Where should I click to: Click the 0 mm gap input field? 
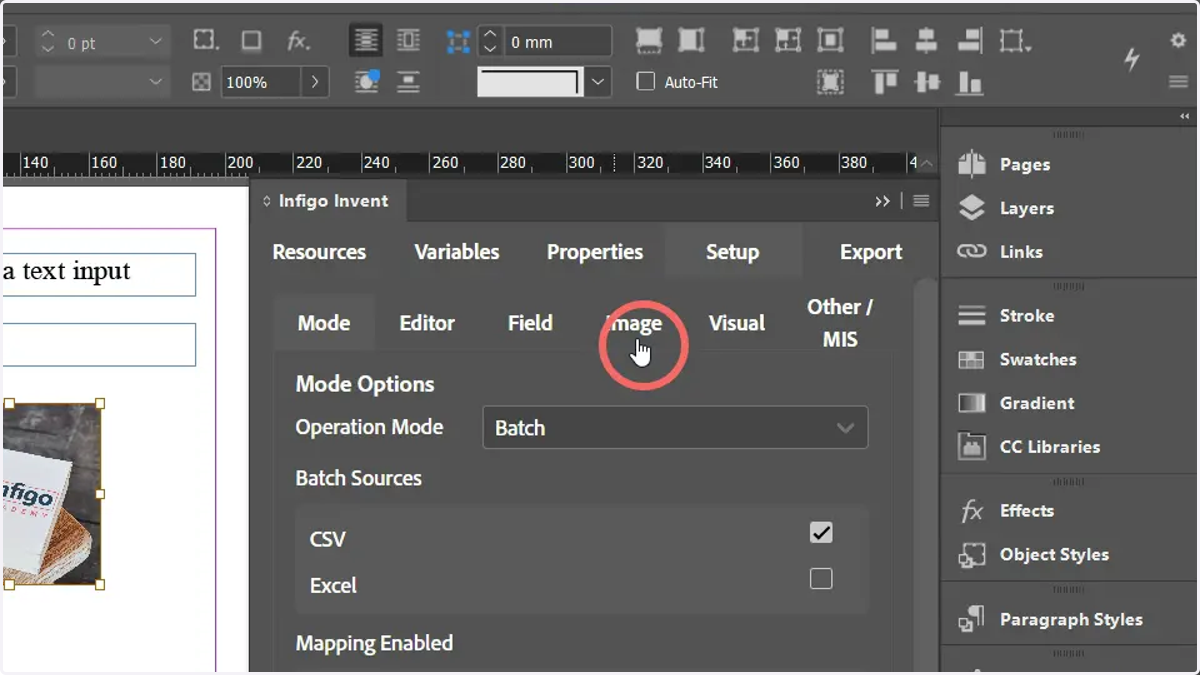(x=556, y=41)
